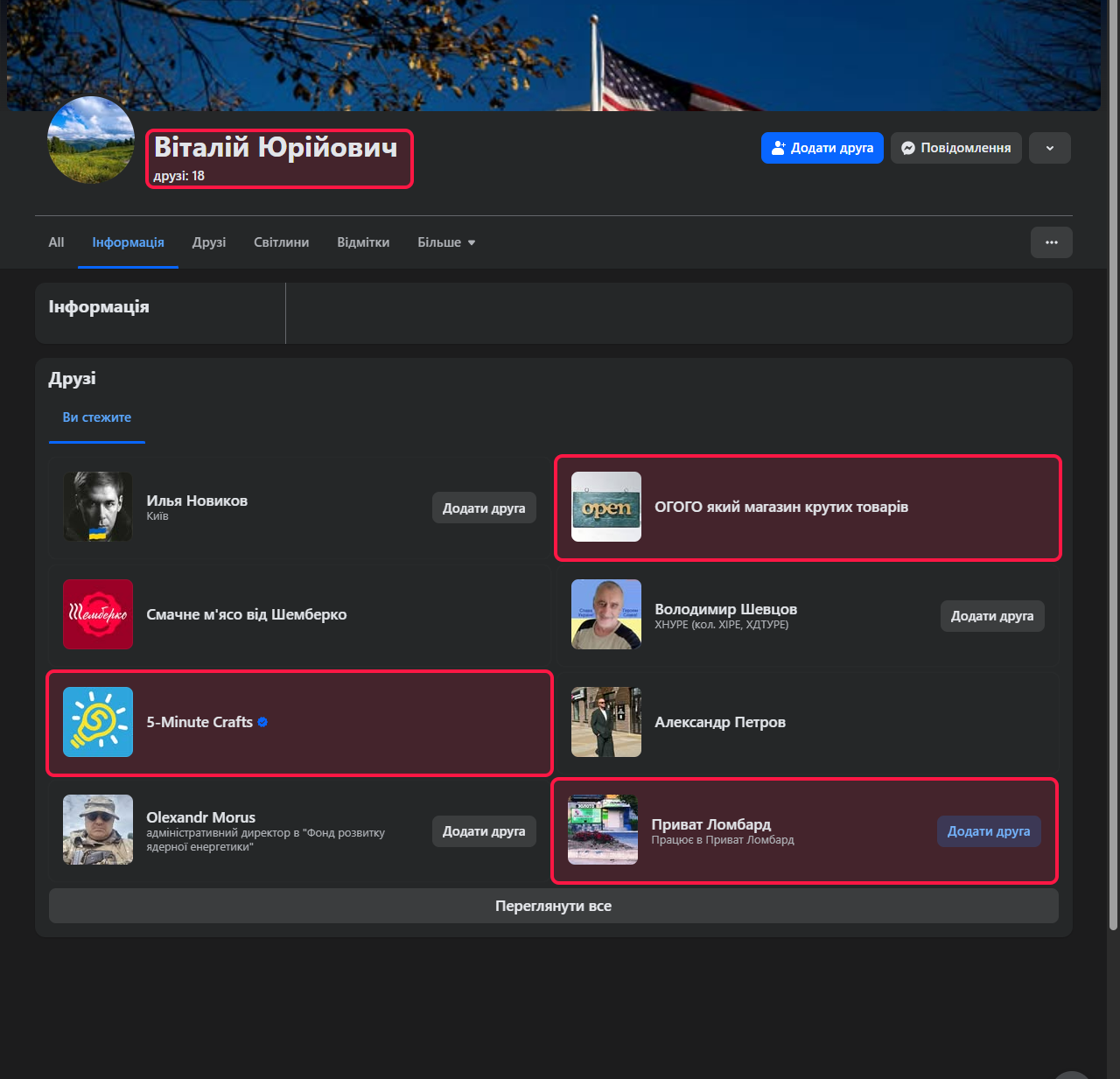Open Olexandr Morus profile photo
The width and height of the screenshot is (1120, 1079).
[x=98, y=830]
